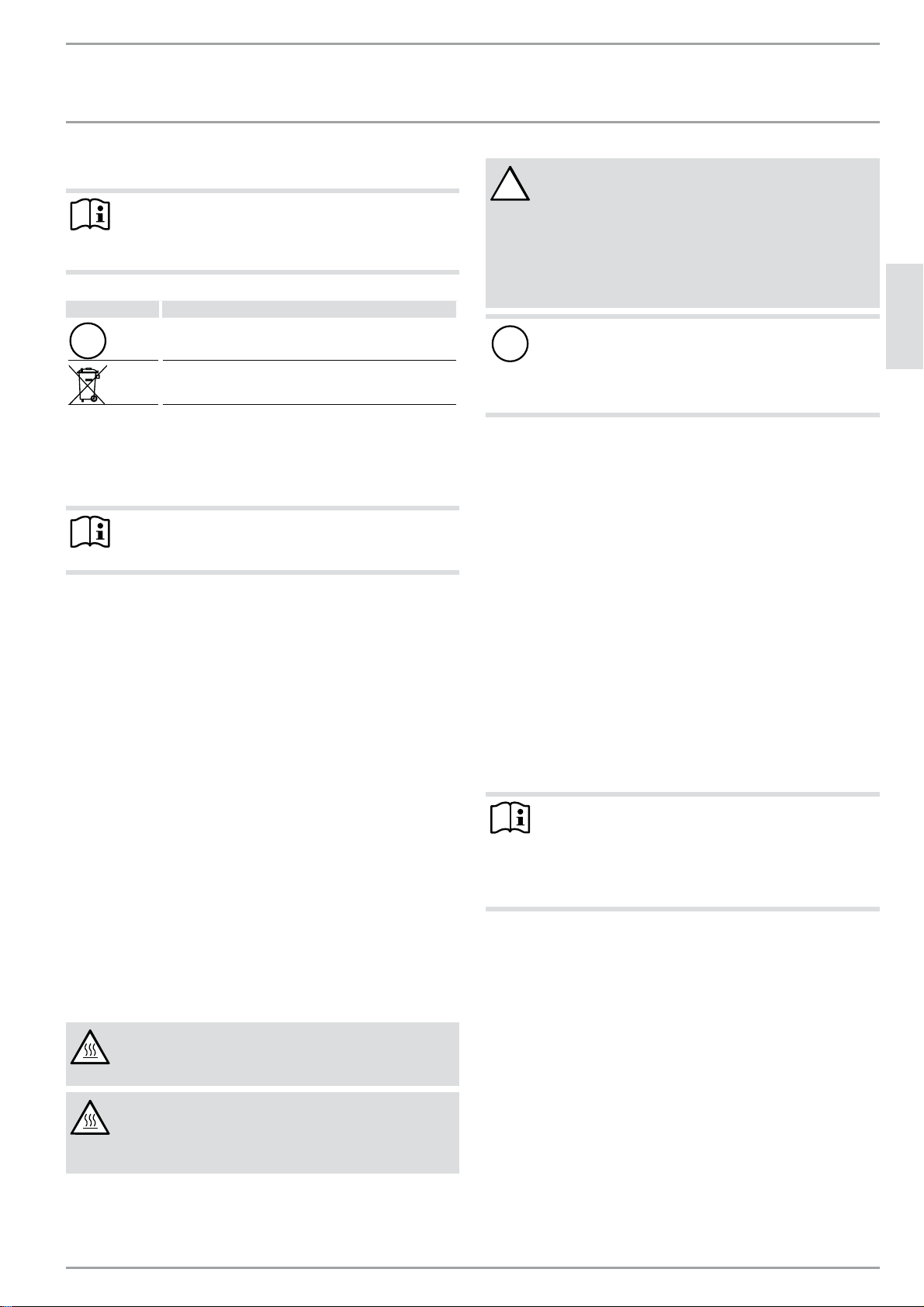Image resolution: width=924 pixels, height=1307 pixels.
Task: Click inside the large gray warning box body
Action: (x=683, y=233)
